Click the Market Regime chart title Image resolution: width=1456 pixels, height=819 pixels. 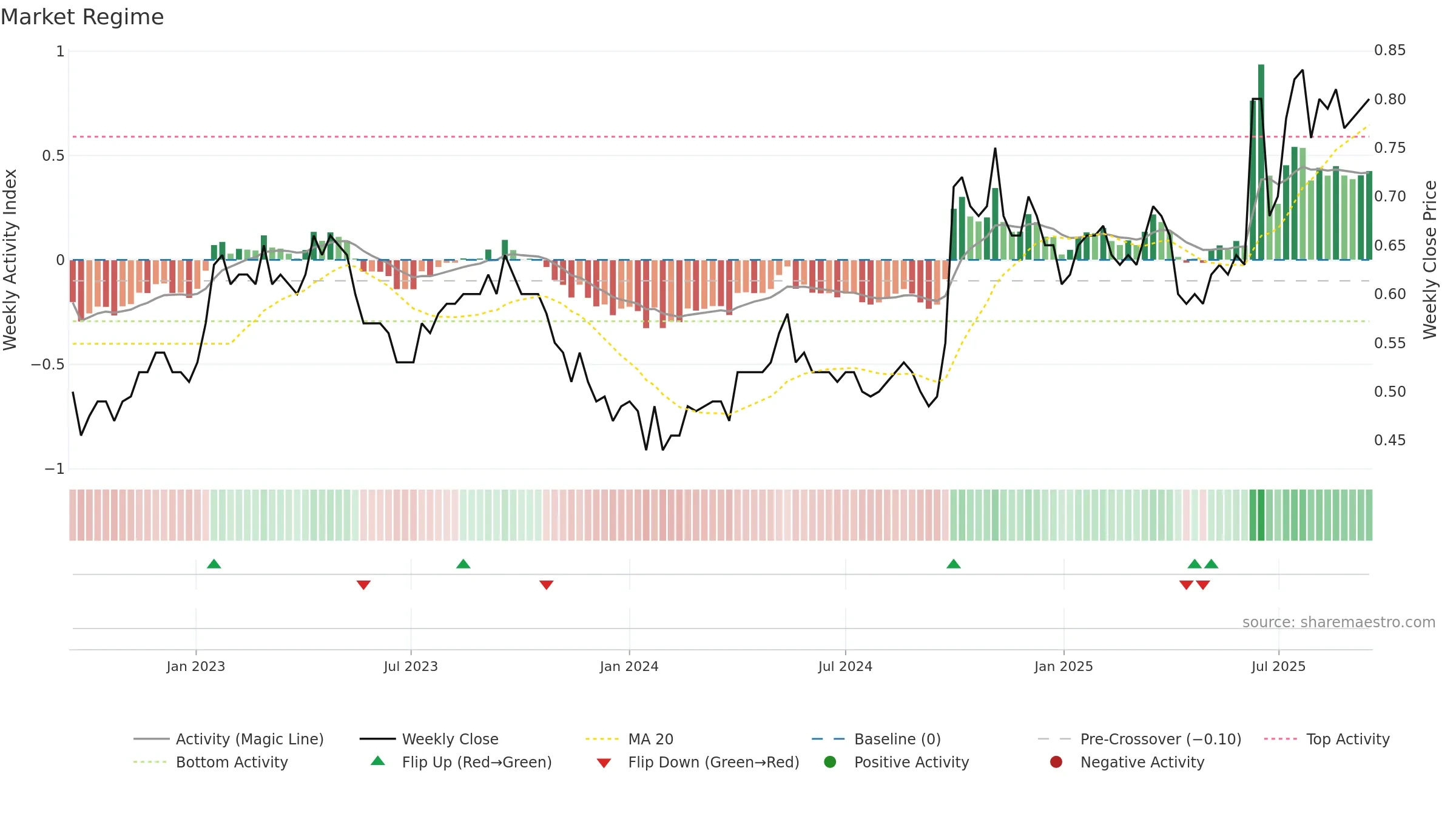(82, 17)
